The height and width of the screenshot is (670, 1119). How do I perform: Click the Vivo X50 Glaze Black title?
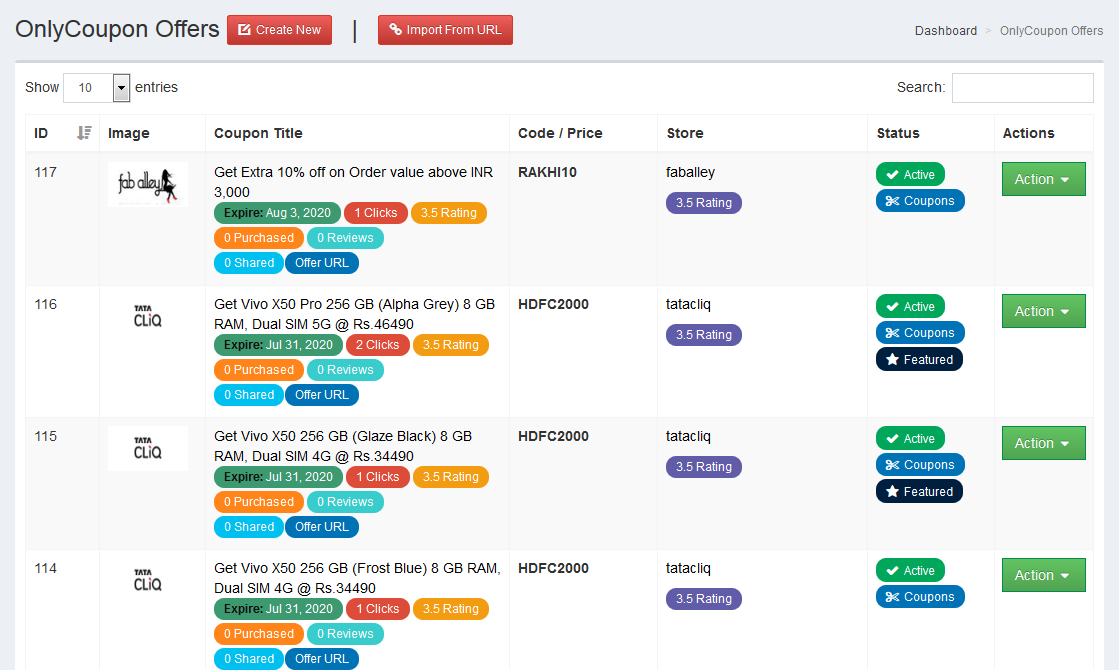(x=343, y=446)
